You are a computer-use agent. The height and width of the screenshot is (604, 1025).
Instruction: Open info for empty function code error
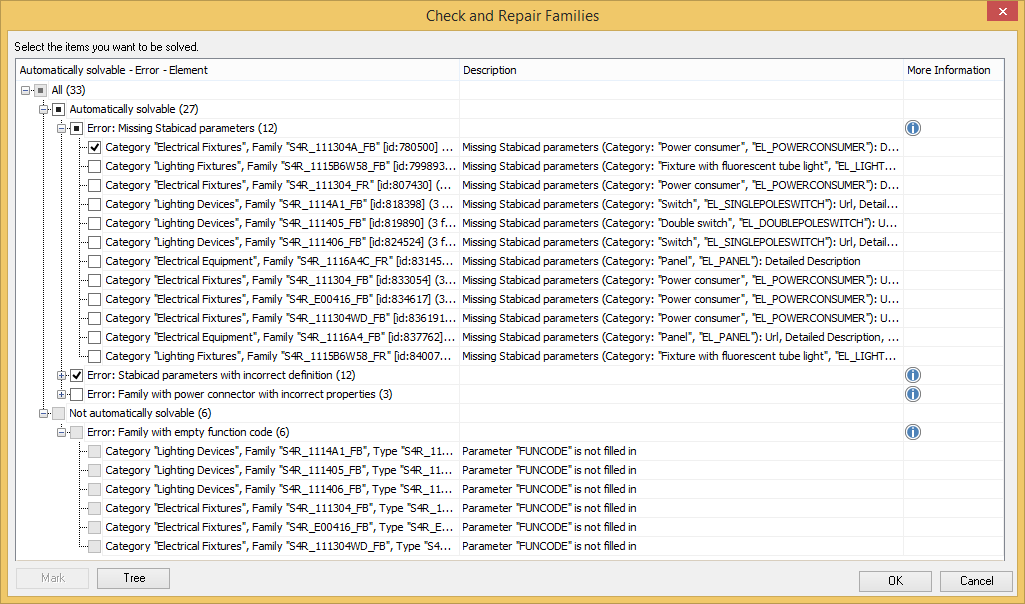click(x=913, y=432)
